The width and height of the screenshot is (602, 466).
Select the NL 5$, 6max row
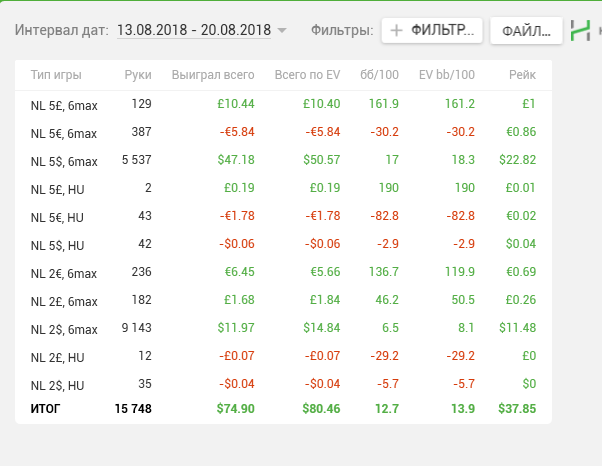tap(64, 160)
